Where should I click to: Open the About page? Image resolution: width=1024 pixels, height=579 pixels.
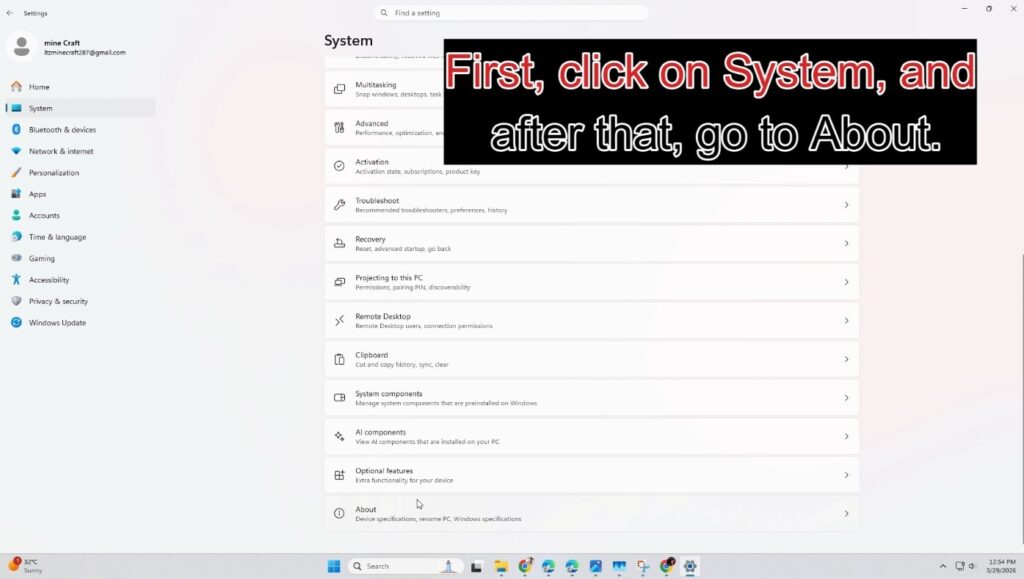(592, 513)
